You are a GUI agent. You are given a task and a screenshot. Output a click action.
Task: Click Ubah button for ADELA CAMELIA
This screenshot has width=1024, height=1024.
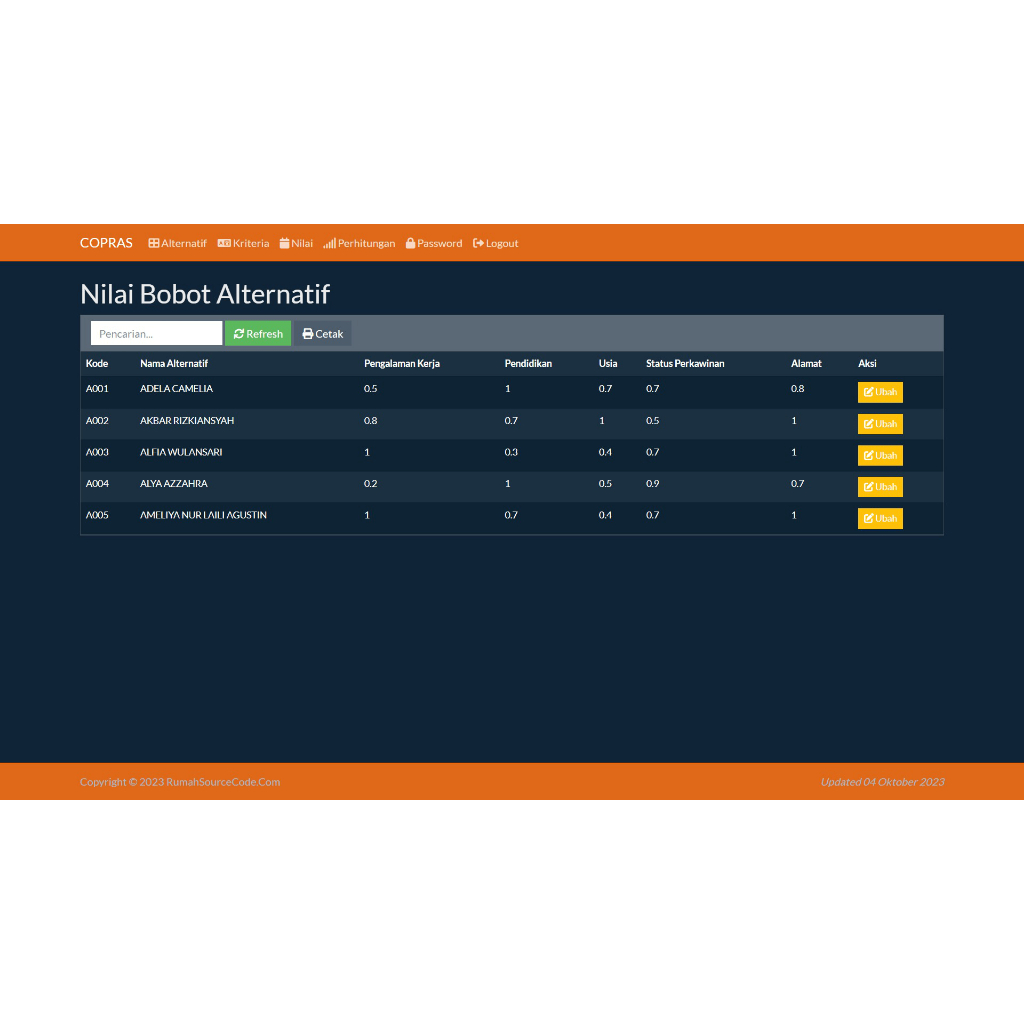[x=880, y=392]
